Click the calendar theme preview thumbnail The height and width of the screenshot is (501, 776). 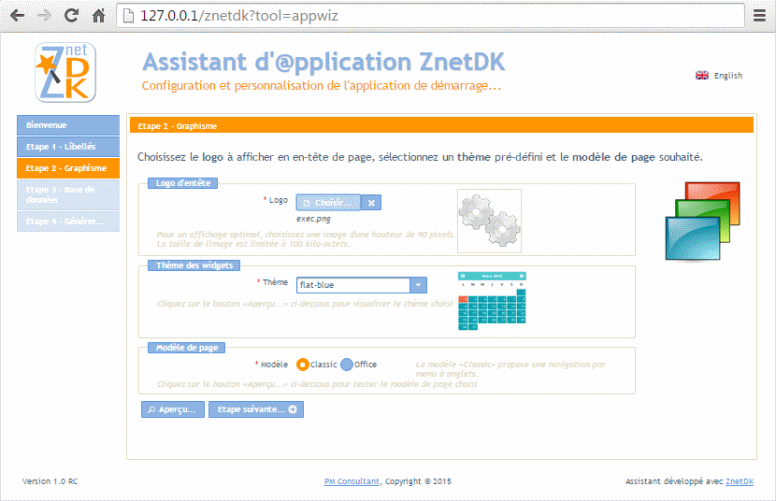492,301
